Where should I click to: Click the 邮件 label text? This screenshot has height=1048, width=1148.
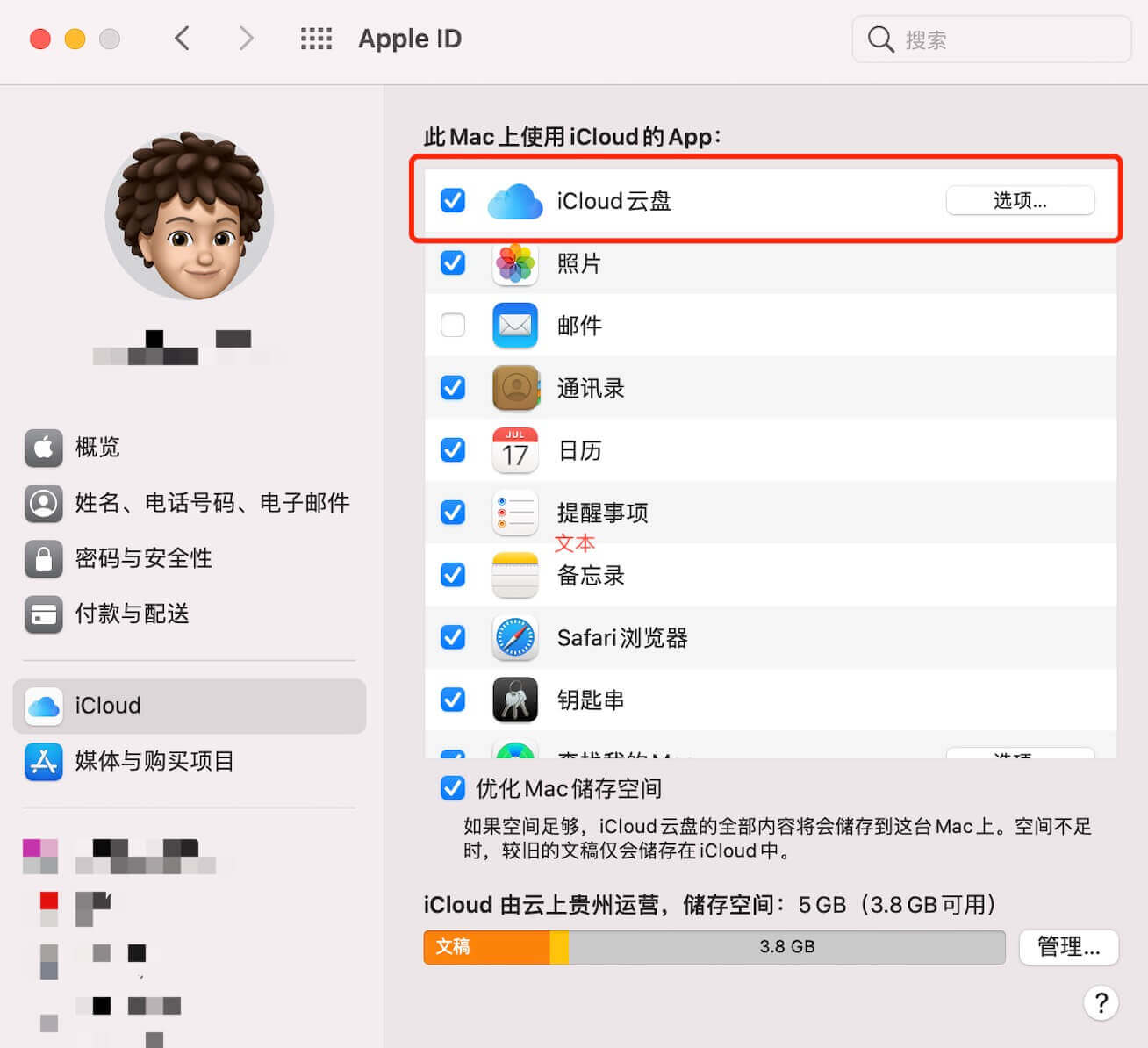point(579,326)
